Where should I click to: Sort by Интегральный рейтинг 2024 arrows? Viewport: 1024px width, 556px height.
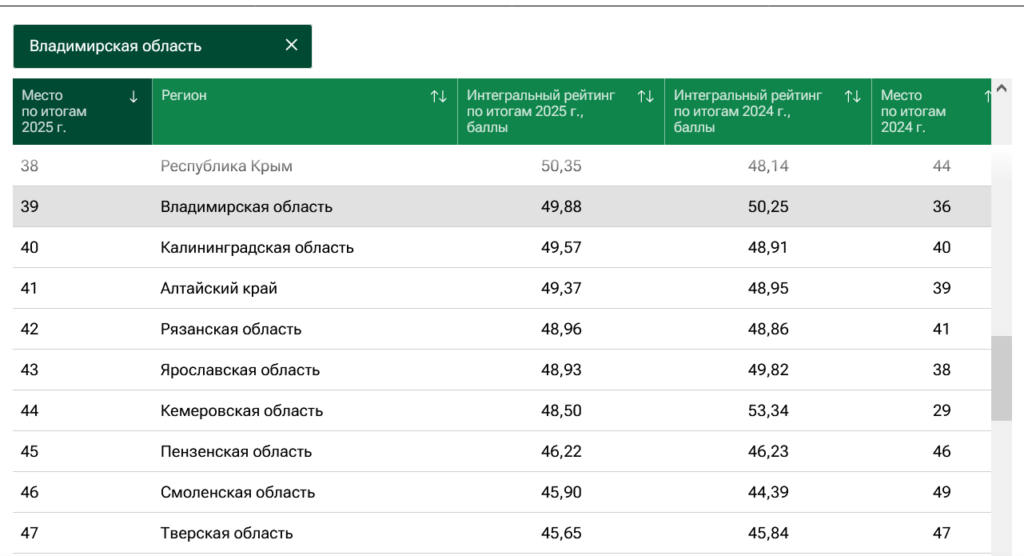852,97
